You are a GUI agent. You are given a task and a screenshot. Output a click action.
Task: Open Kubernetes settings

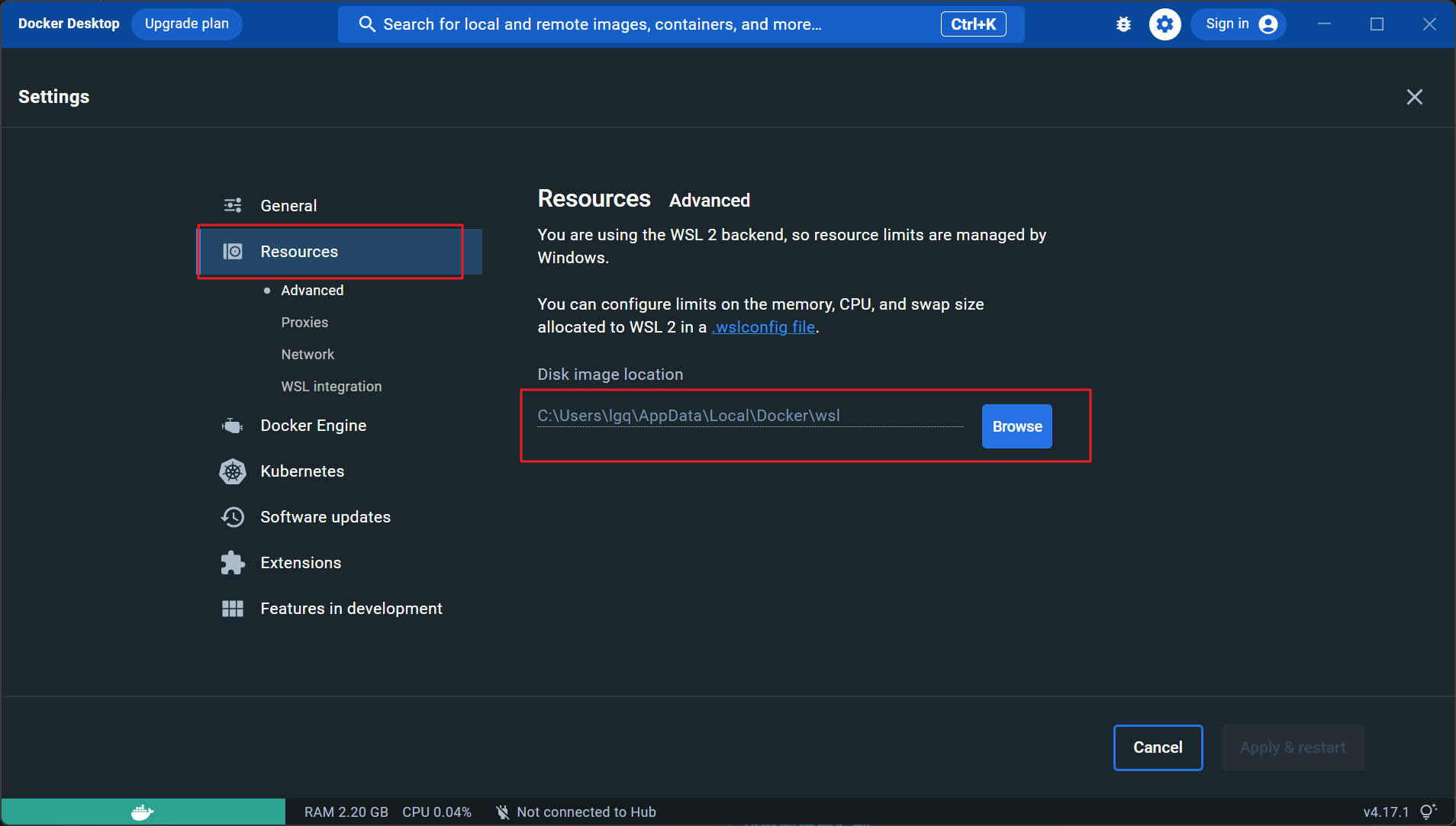click(340, 471)
